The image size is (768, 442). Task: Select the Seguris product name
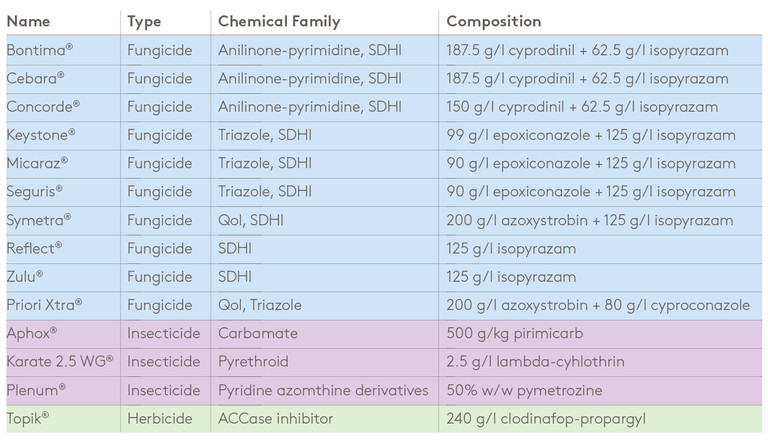pyautogui.click(x=34, y=192)
